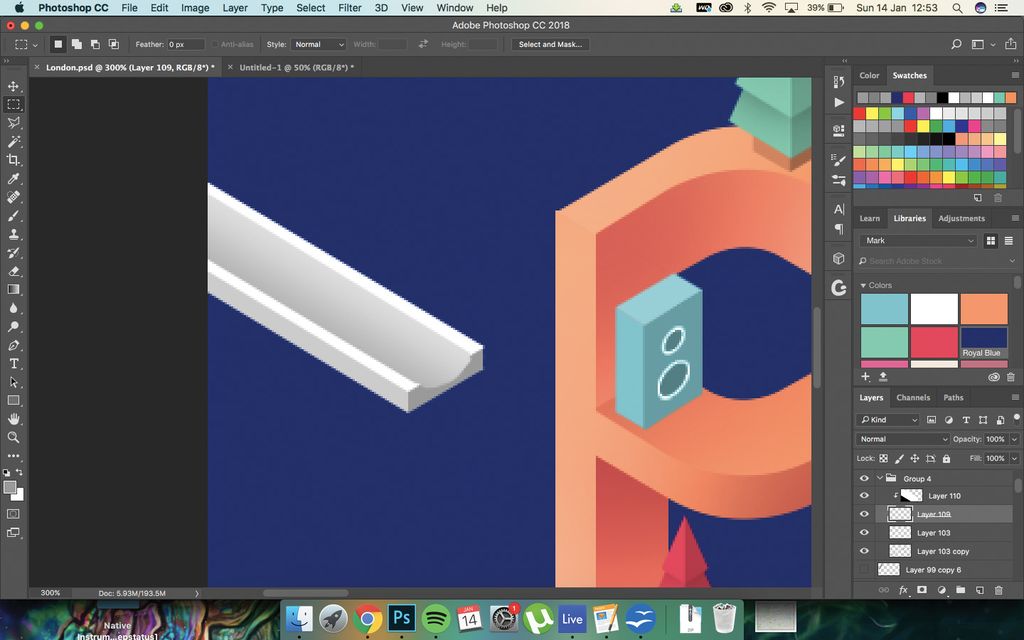Delete the selected layer via trash icon

point(999,590)
